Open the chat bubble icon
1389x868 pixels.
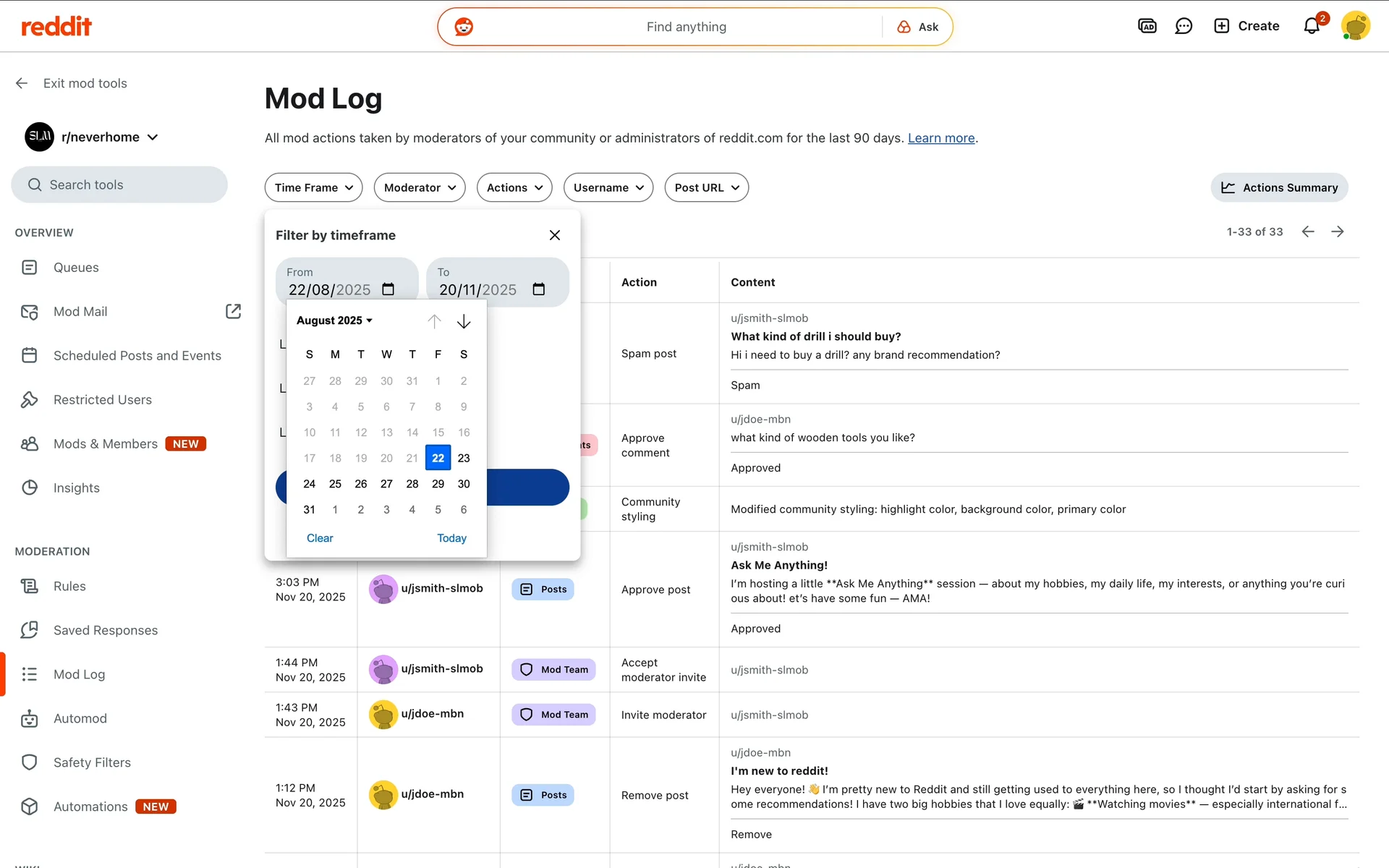point(1184,26)
